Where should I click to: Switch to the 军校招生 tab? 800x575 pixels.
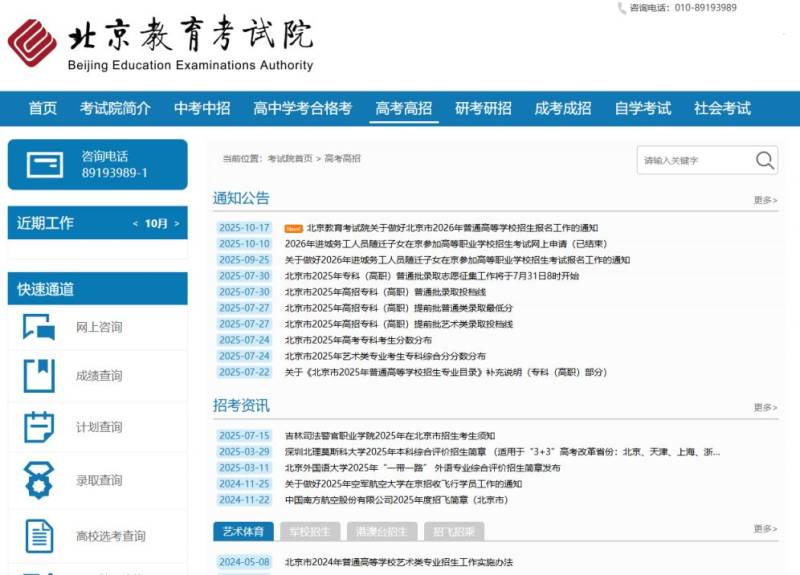click(308, 531)
